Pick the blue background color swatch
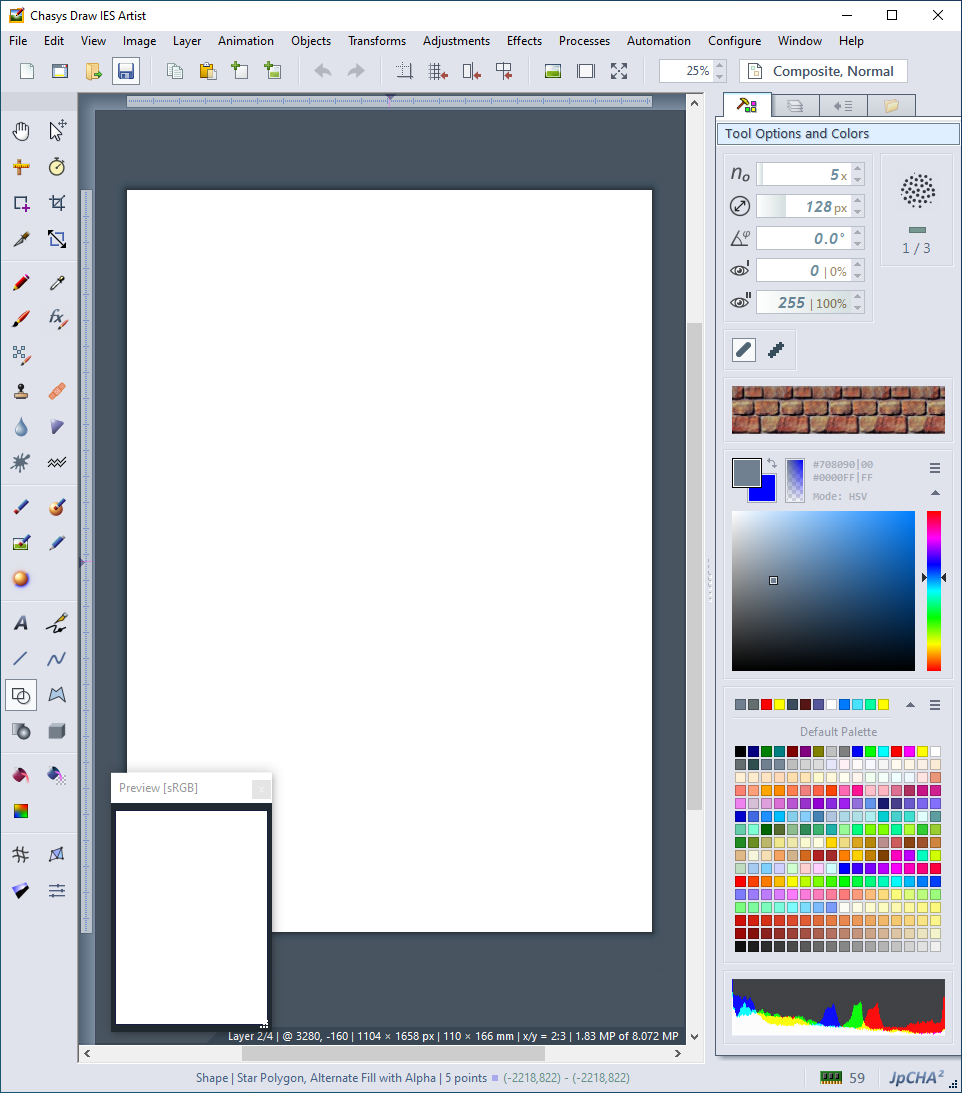 (763, 488)
